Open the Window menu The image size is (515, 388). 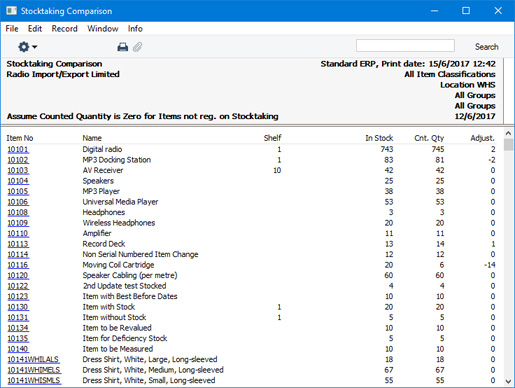tap(103, 29)
